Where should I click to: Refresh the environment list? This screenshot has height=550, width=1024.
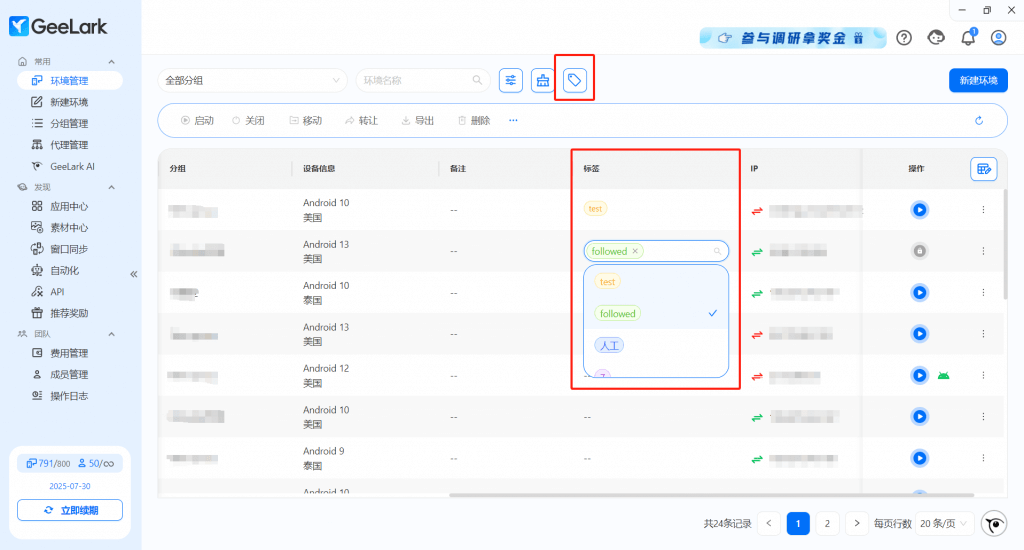coord(979,121)
